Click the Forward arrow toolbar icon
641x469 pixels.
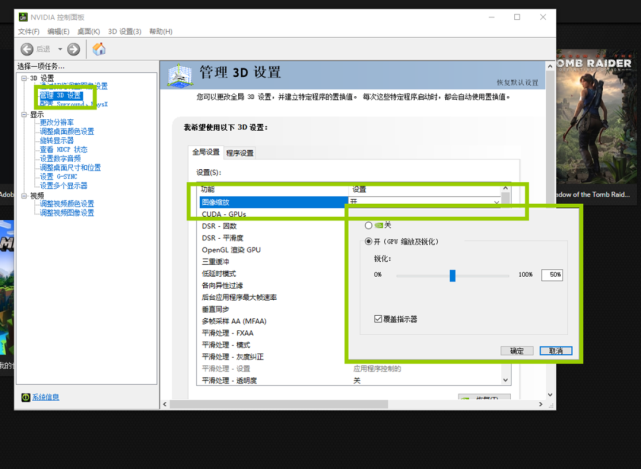(x=74, y=49)
